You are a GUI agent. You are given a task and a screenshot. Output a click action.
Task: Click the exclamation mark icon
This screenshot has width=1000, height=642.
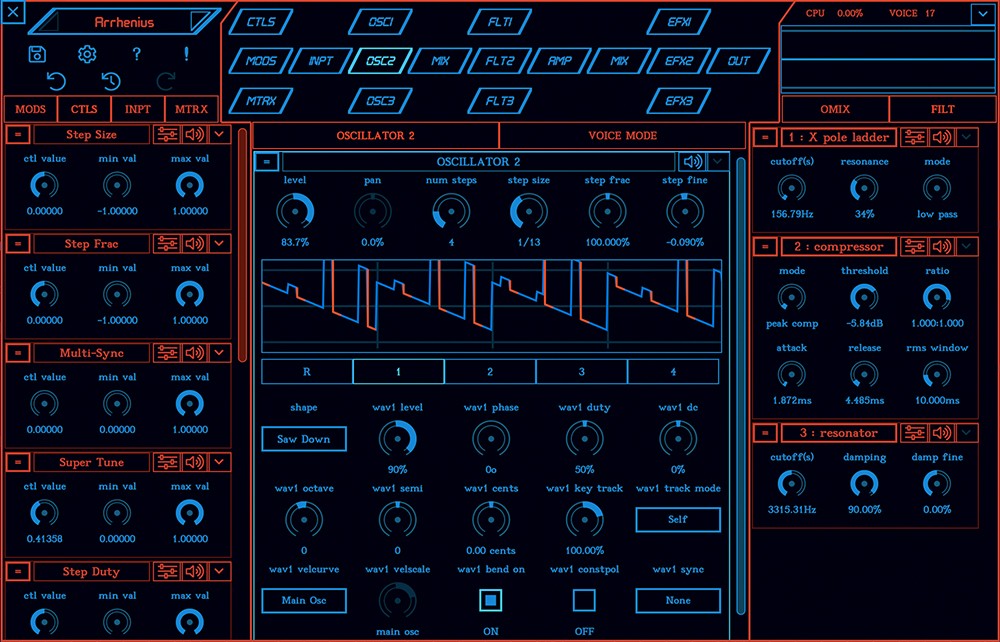[186, 54]
